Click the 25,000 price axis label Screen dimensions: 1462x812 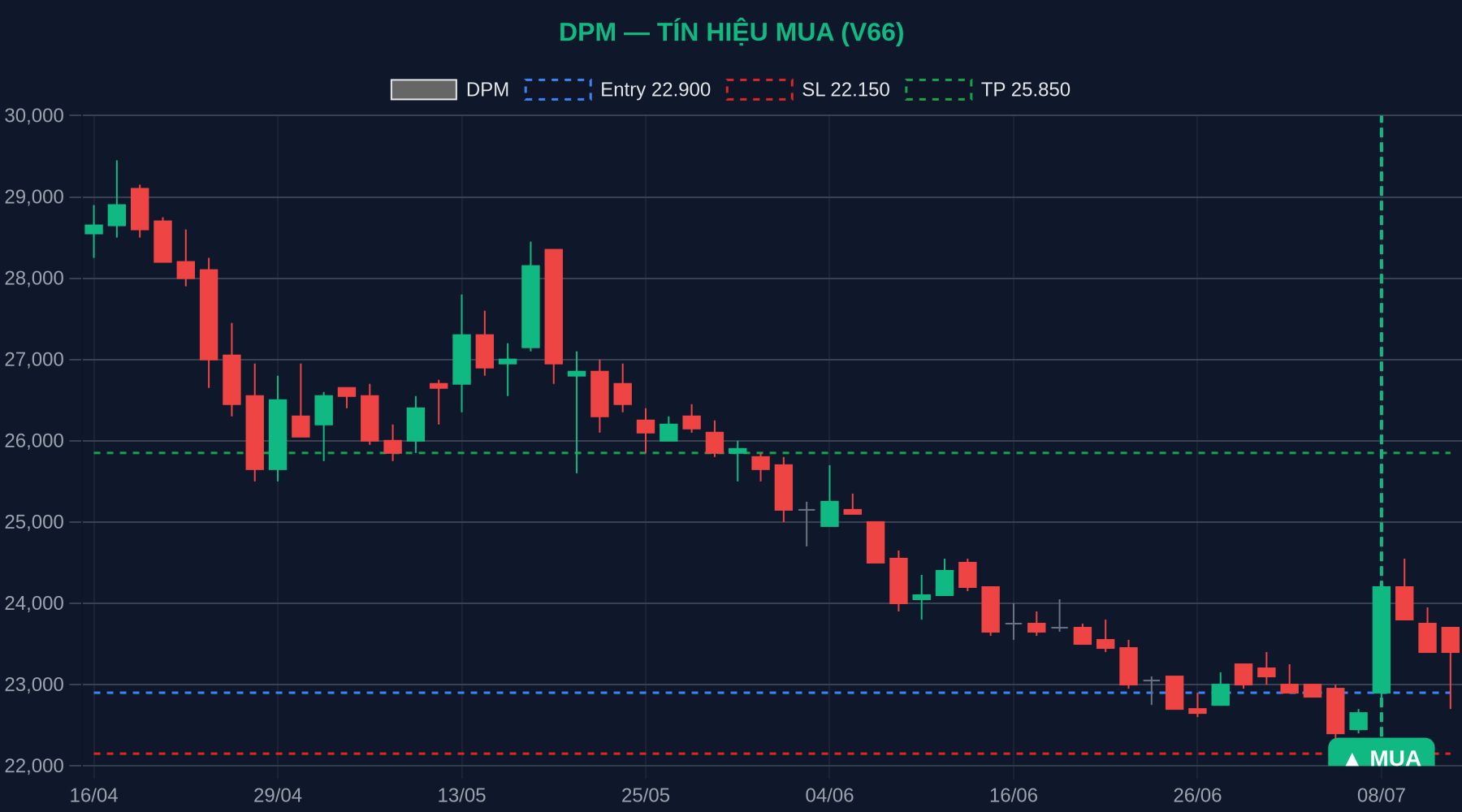pyautogui.click(x=34, y=521)
